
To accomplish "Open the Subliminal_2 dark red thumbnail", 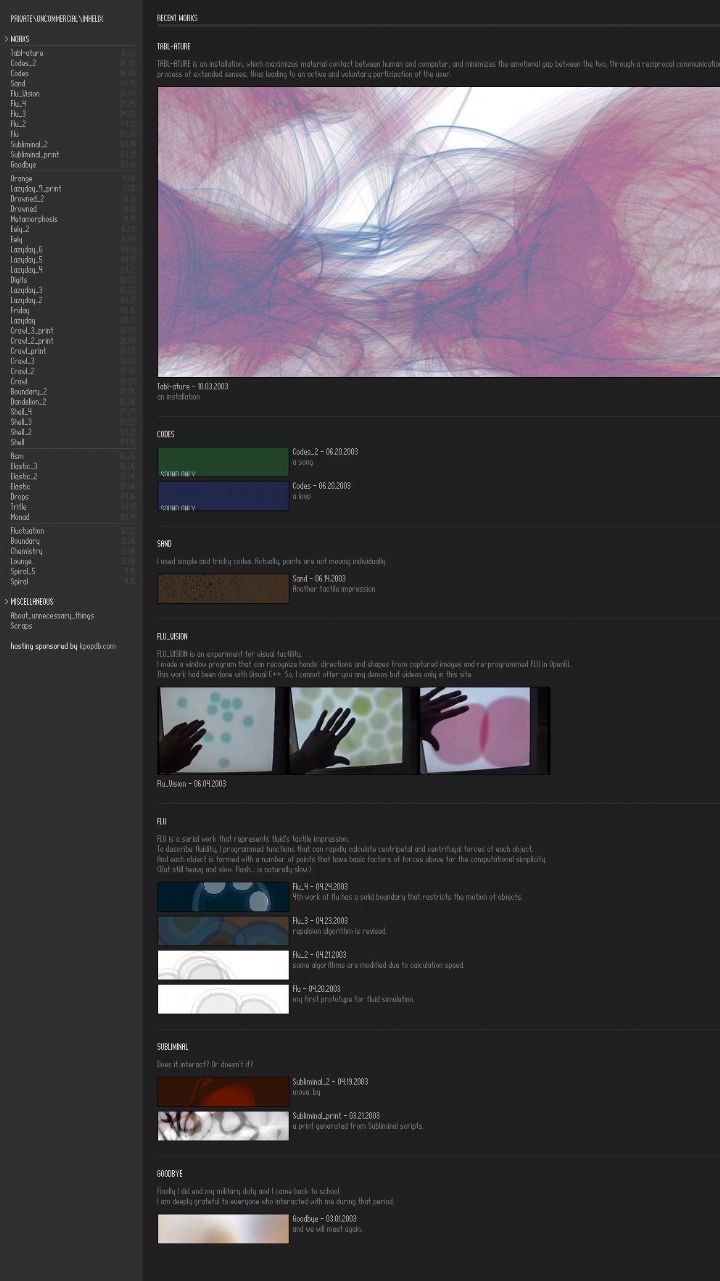I will click(223, 1092).
